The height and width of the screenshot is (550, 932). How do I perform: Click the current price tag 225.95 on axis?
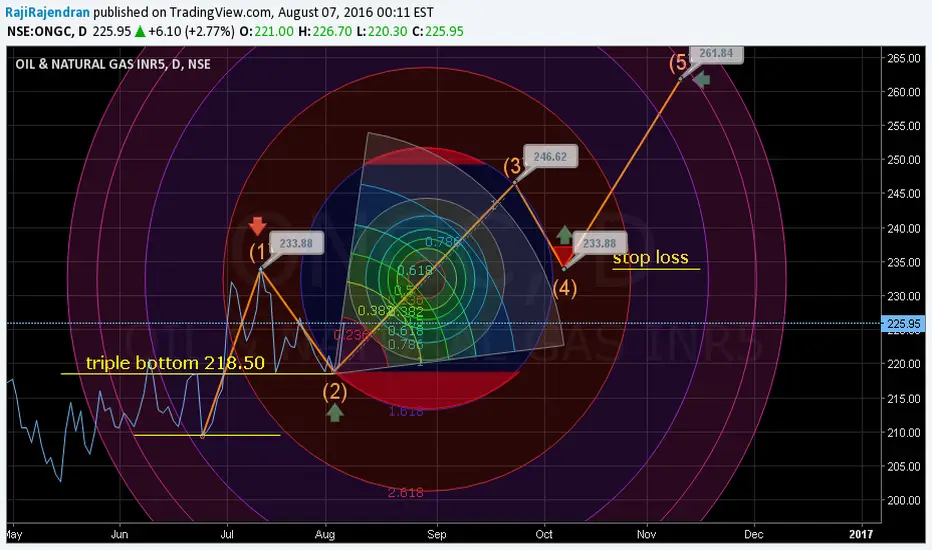pyautogui.click(x=903, y=324)
